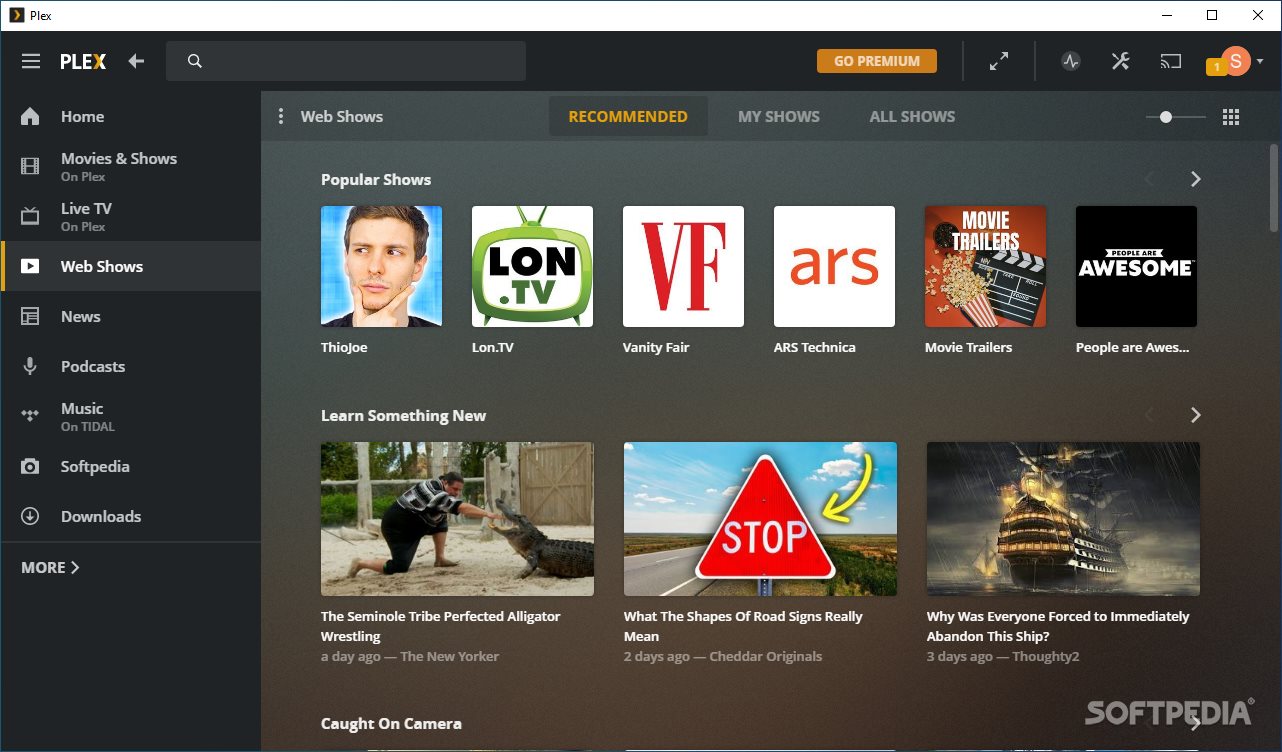Screen dimensions: 1282x752
Task: Click 'a day ago — The New Yorker' text
Action: 410,656
